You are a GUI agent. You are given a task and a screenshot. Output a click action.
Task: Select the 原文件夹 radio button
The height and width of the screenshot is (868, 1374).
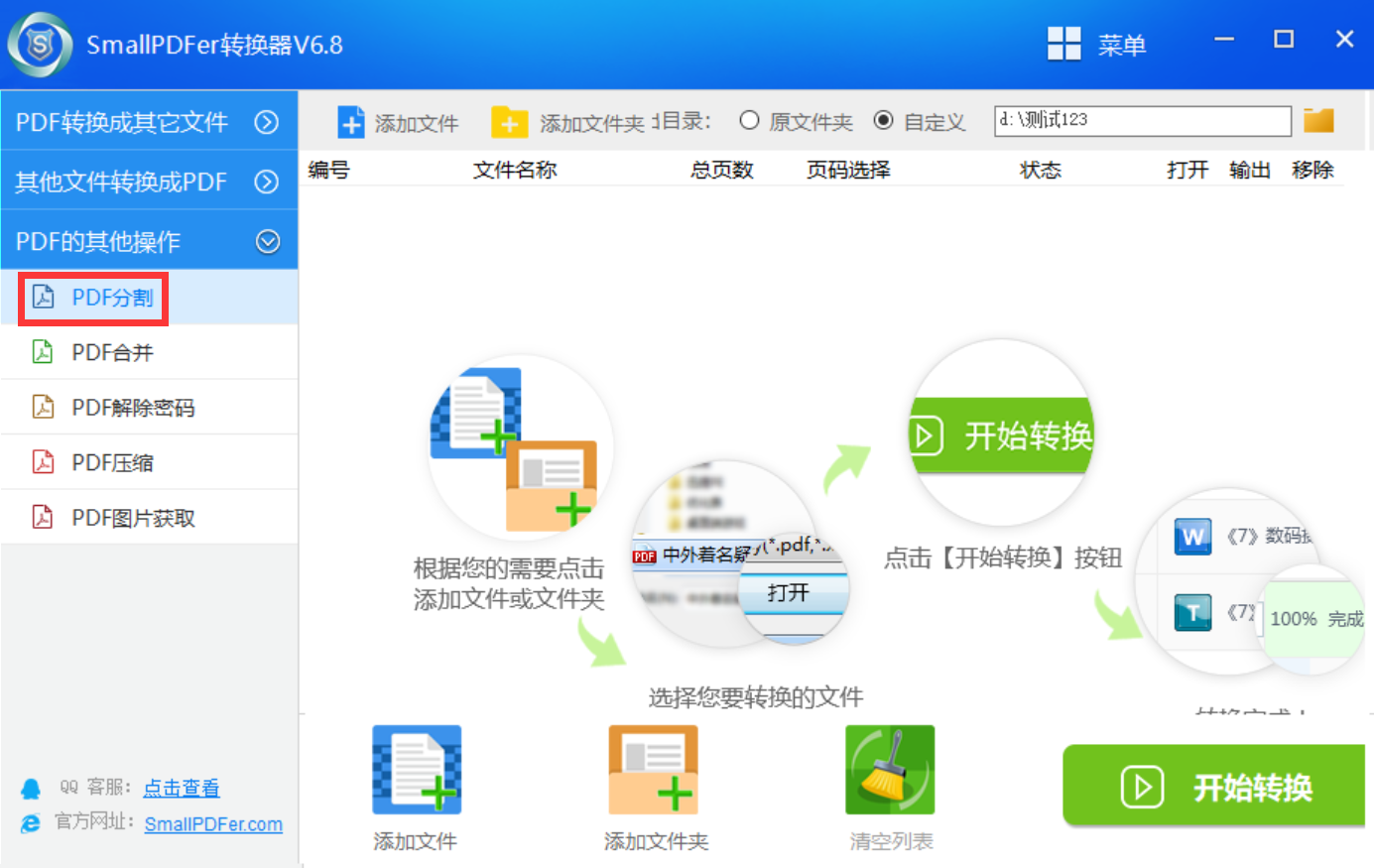[749, 120]
